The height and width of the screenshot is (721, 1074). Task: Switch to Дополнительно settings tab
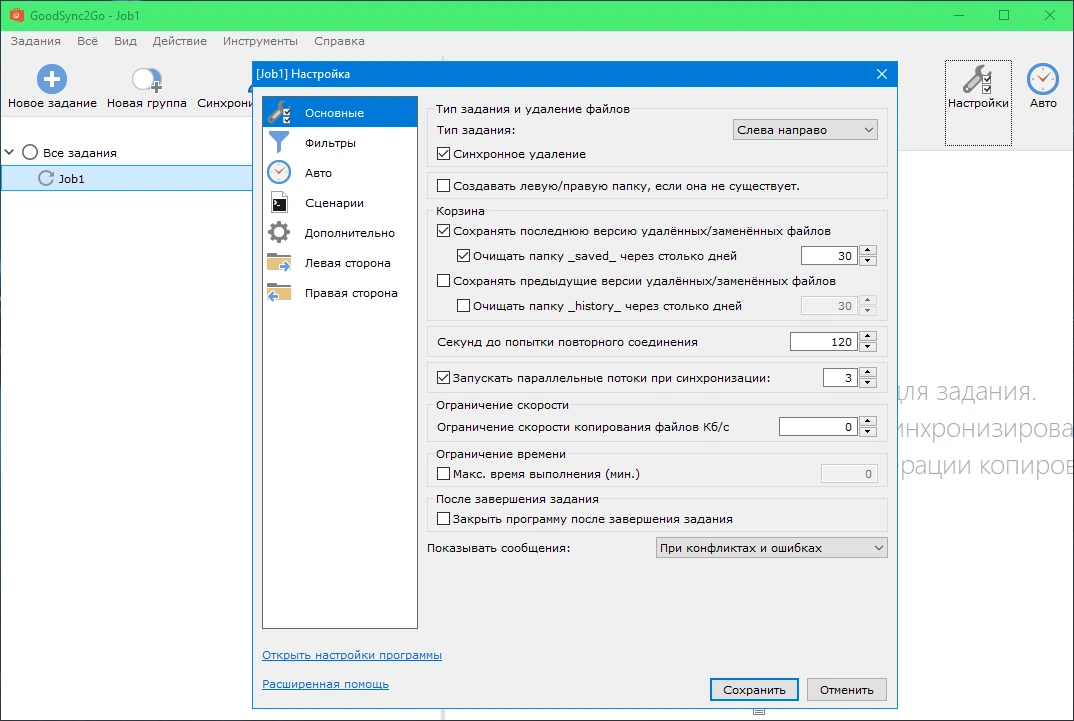[340, 233]
